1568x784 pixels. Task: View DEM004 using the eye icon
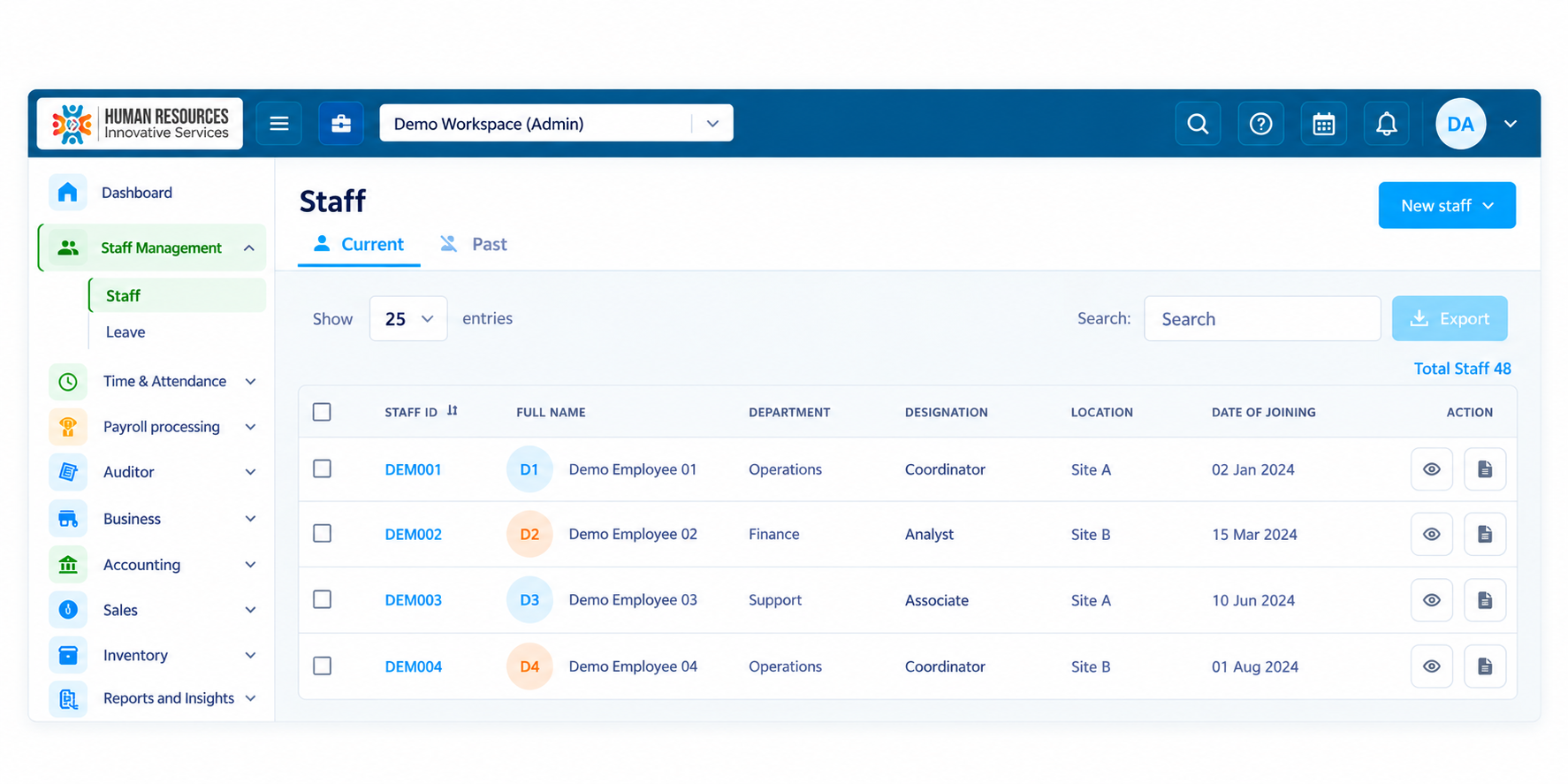(1432, 666)
